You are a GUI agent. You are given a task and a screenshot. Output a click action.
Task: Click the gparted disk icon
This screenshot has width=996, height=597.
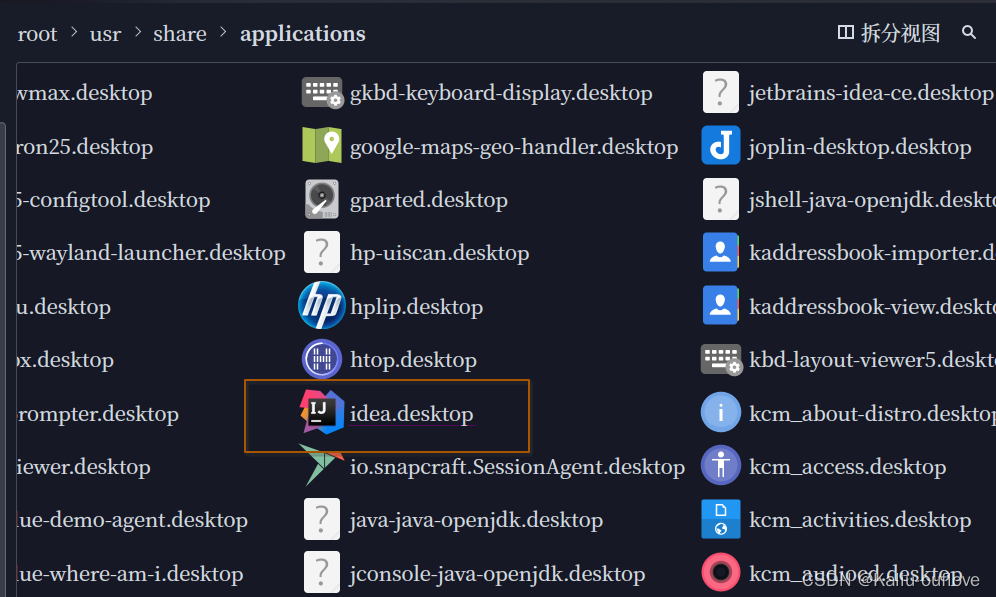(322, 200)
